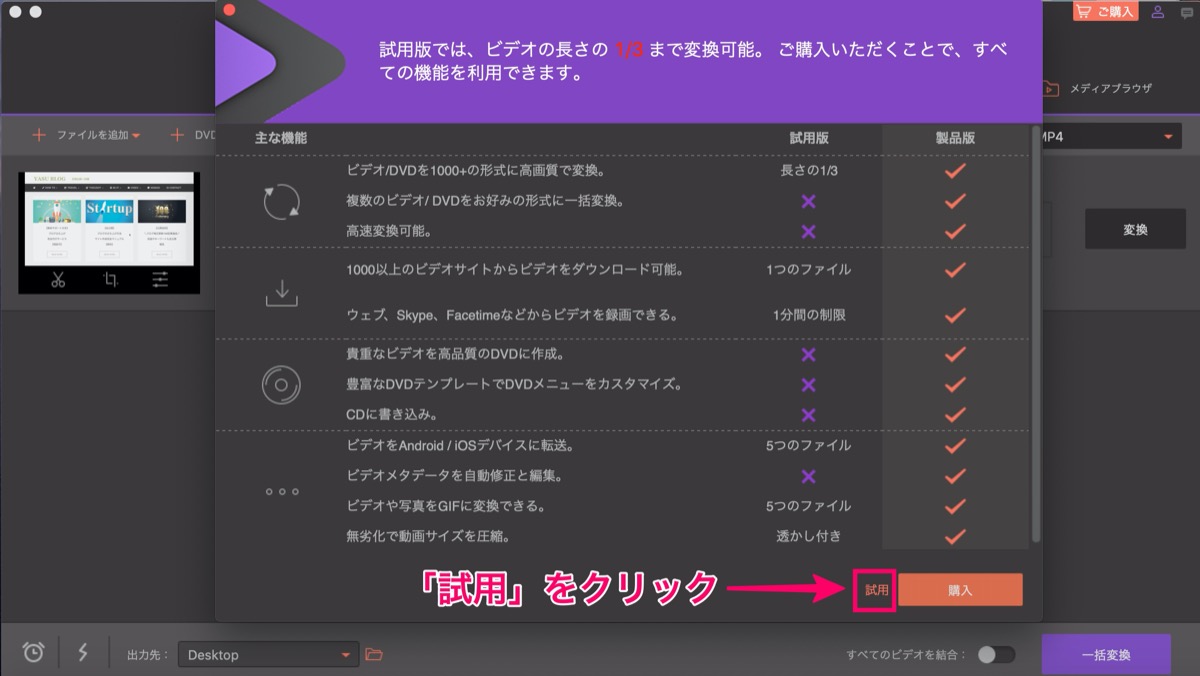Image resolution: width=1200 pixels, height=676 pixels.
Task: Click the checkmark for CDに書き込み row
Action: [x=955, y=414]
